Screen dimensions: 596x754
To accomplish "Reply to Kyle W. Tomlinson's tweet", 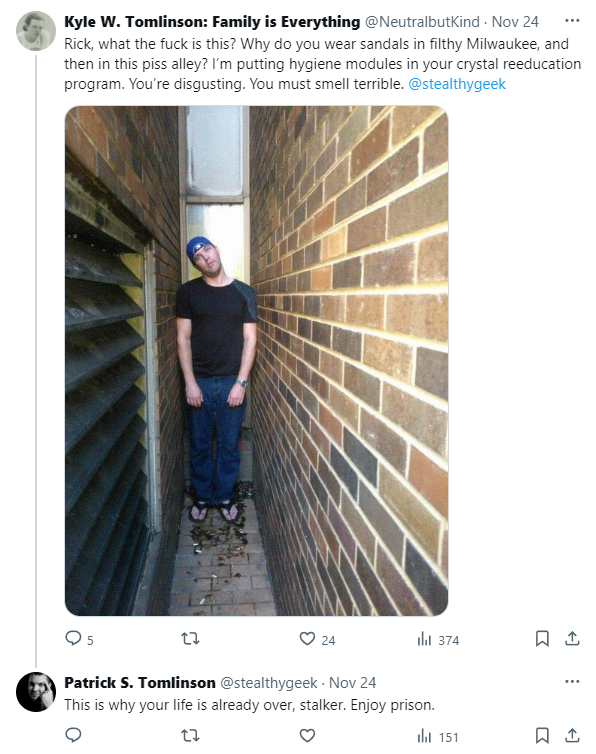I will pos(79,639).
